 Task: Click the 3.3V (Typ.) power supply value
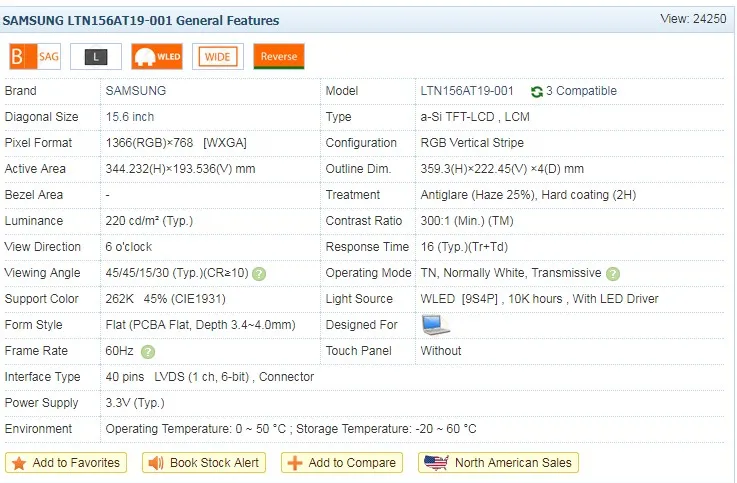135,403
